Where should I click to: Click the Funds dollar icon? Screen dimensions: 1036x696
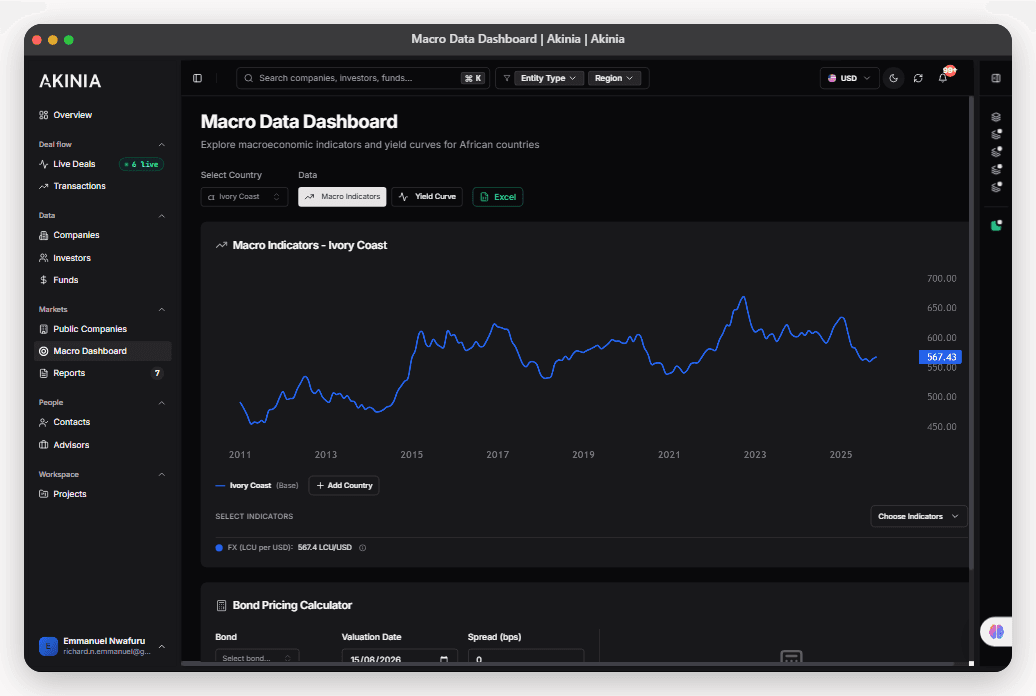(x=44, y=280)
